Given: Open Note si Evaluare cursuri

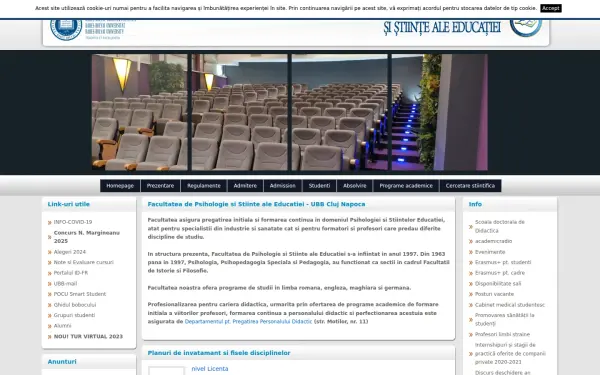Looking at the screenshot, I should (83, 262).
